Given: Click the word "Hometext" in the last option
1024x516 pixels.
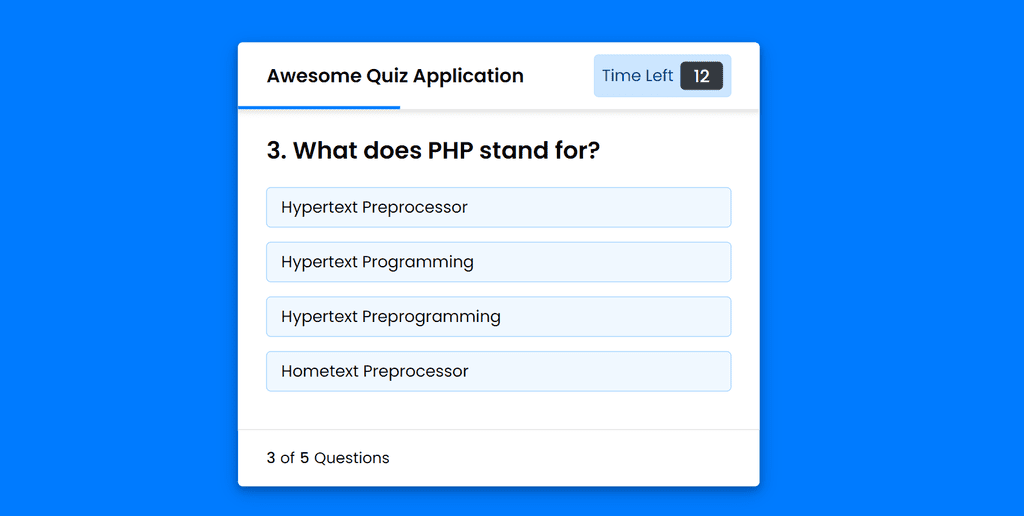Looking at the screenshot, I should pos(320,371).
